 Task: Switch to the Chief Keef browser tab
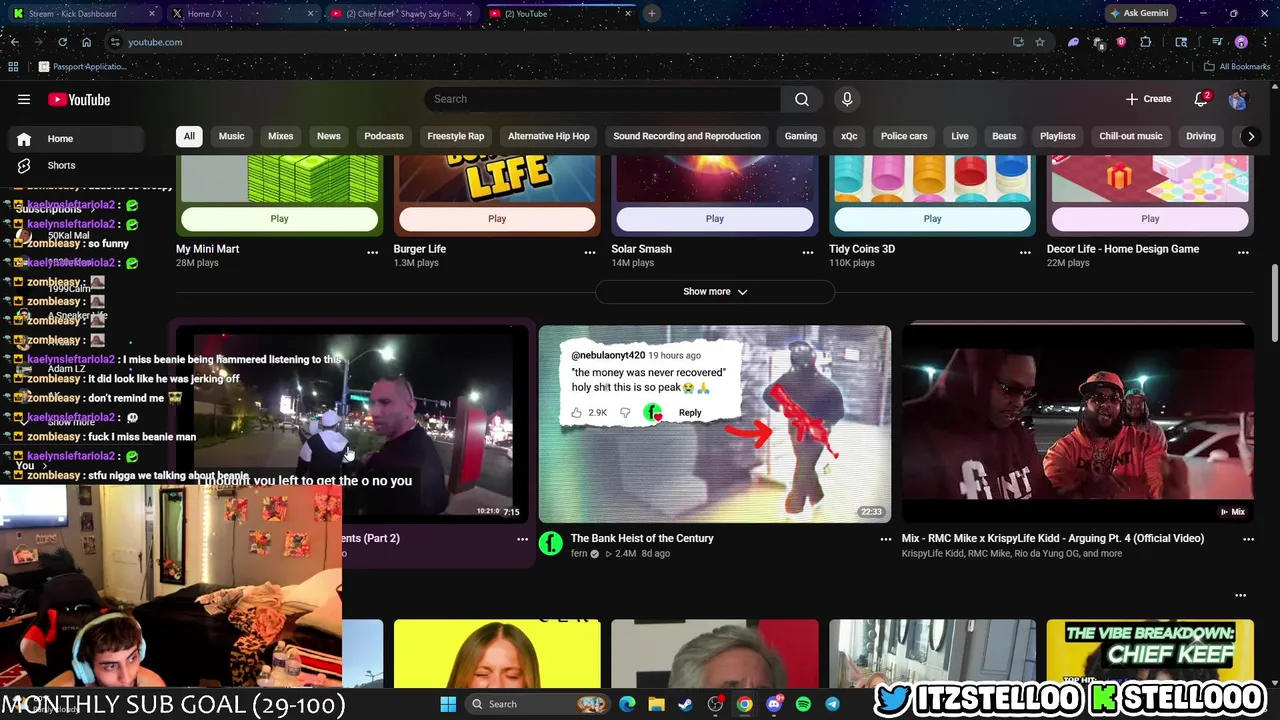pyautogui.click(x=400, y=14)
